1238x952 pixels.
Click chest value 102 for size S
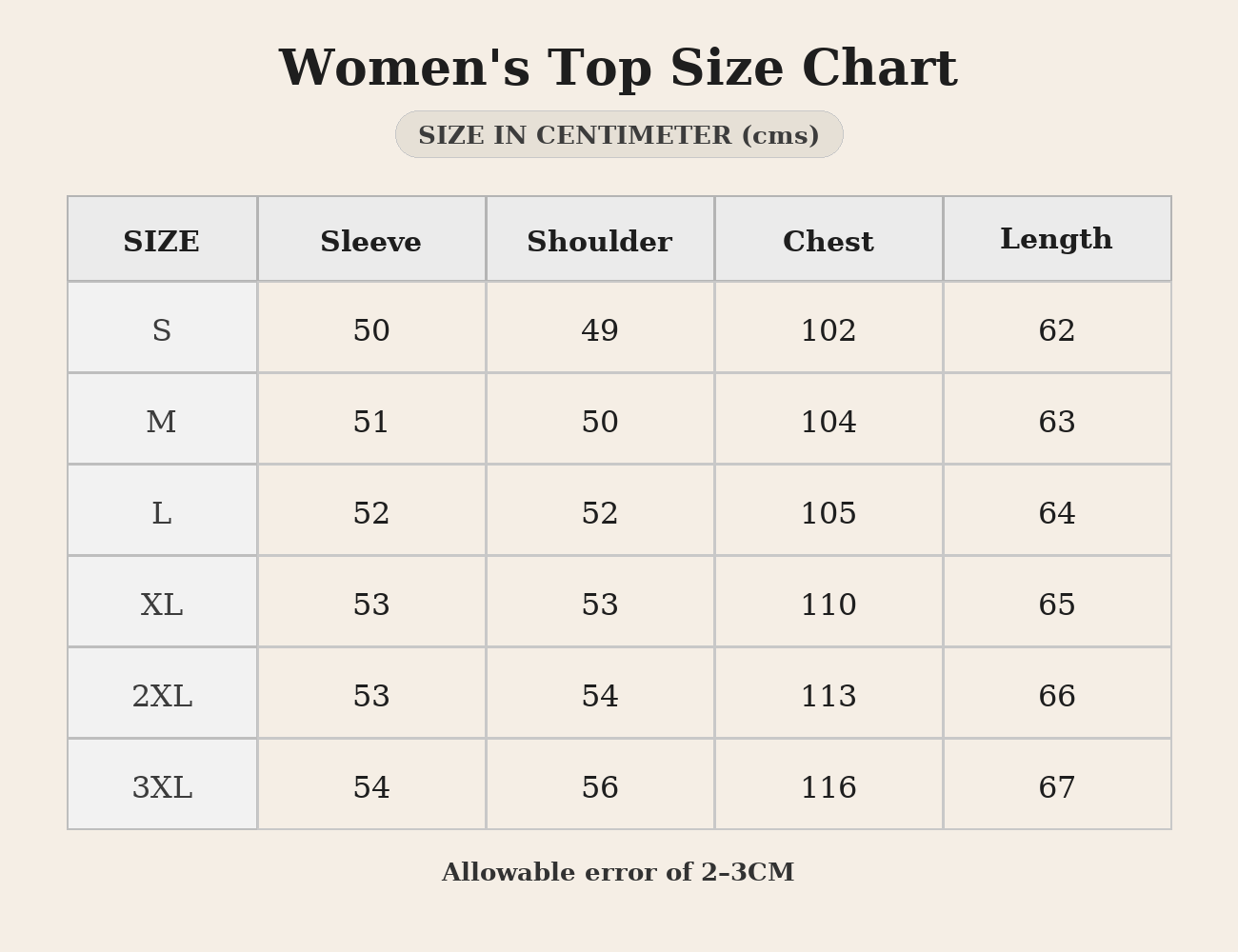coord(829,330)
